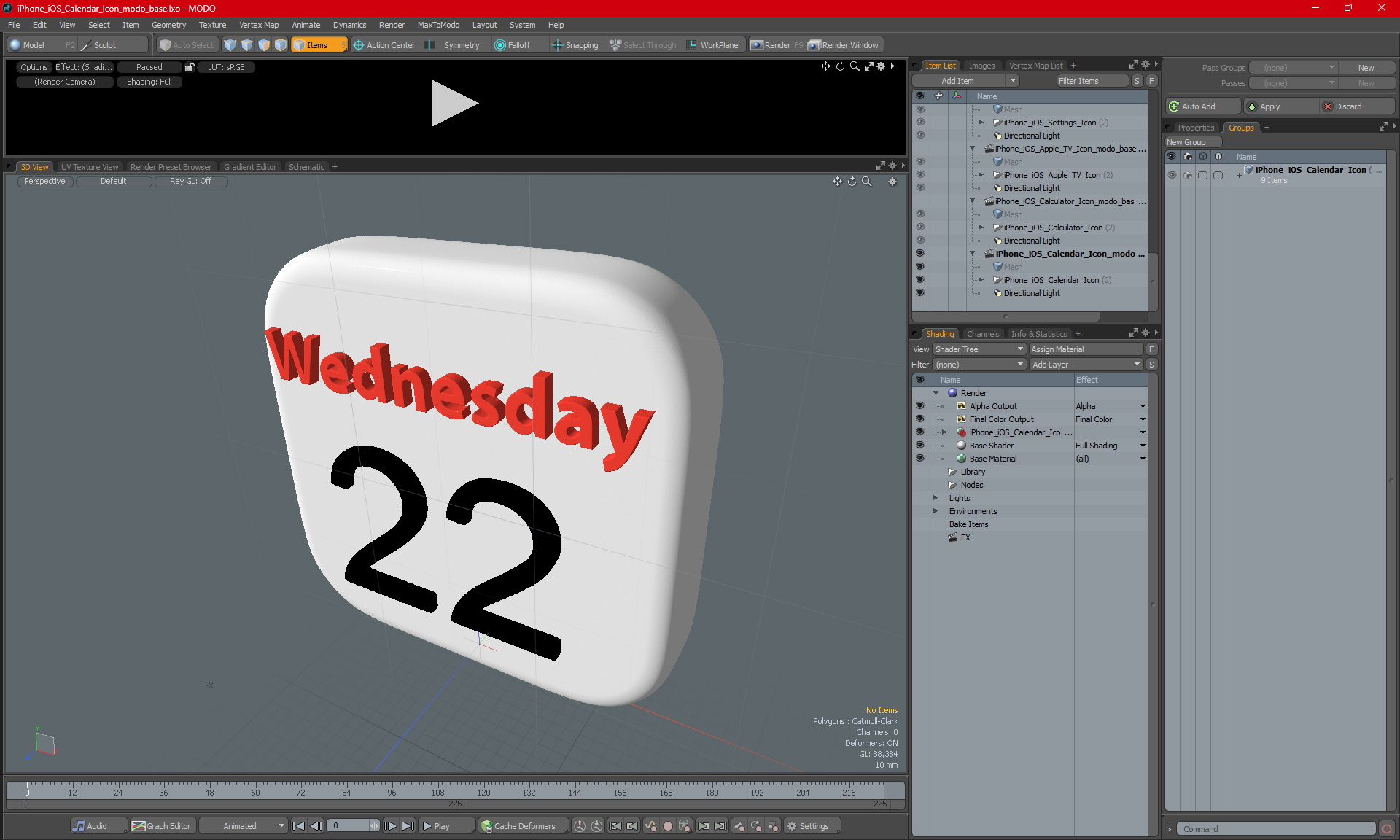Step to next frame
Screen dimensions: 1400x840
391,826
